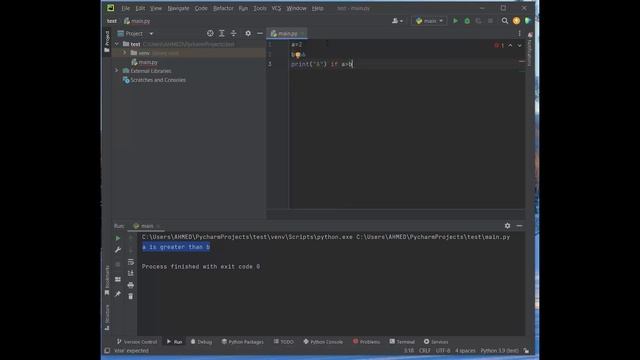This screenshot has width=640, height=360.
Task: Click the error stripe mark beside editor
Action: tap(522, 62)
